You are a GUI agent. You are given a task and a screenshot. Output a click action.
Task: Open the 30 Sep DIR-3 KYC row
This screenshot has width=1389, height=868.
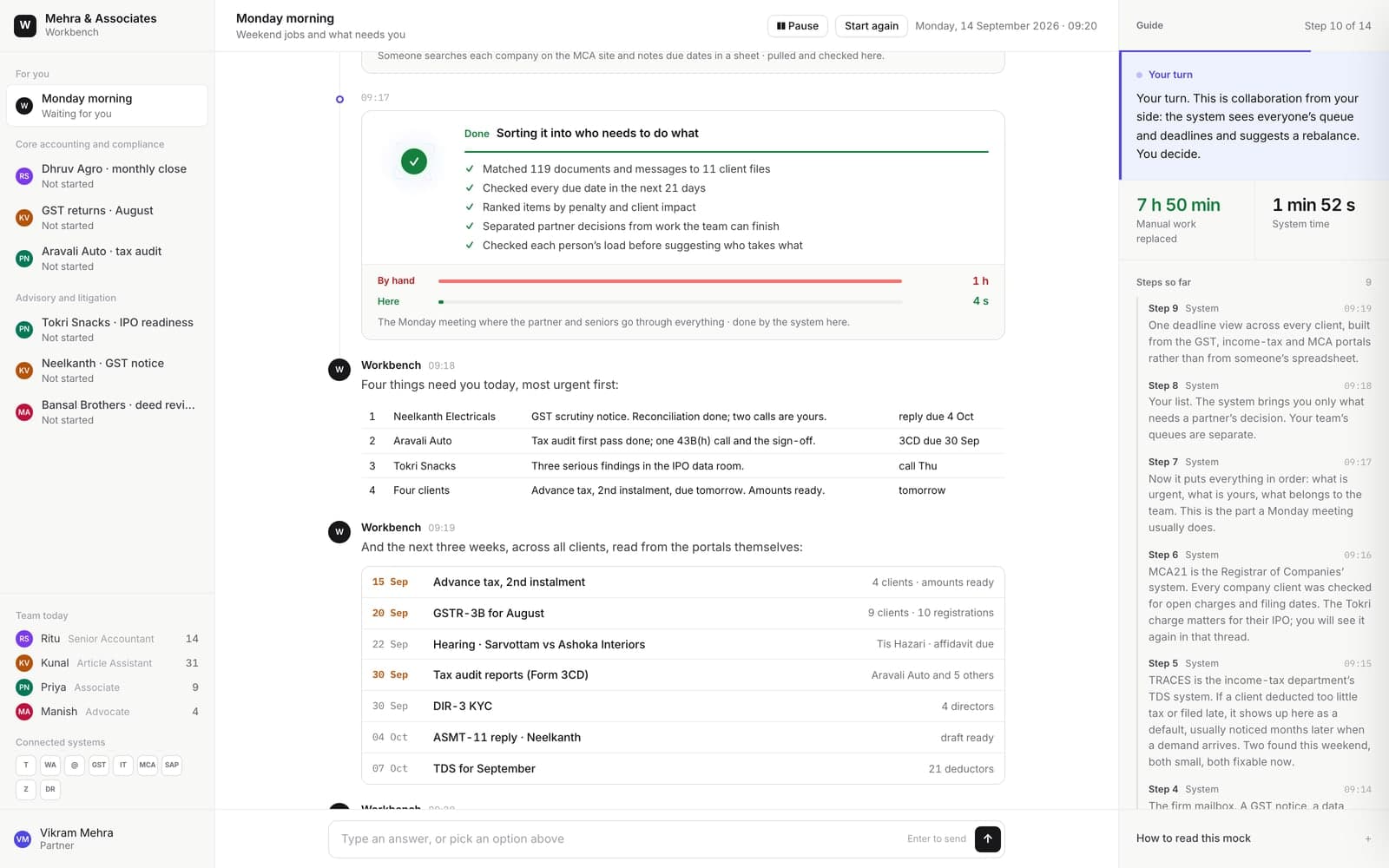click(682, 707)
